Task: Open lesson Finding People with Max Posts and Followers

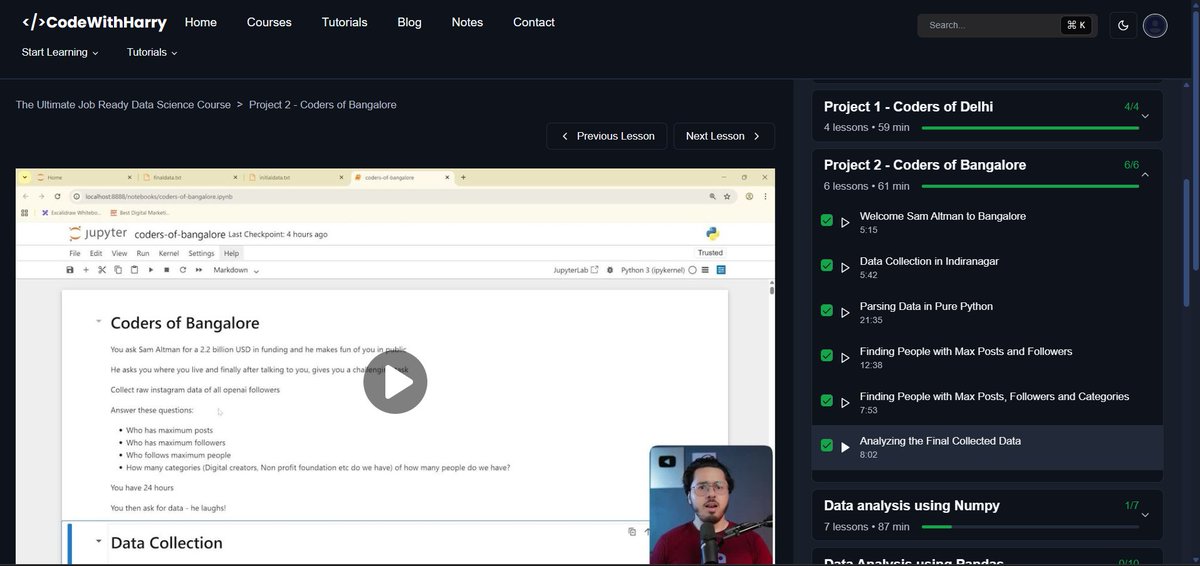Action: pyautogui.click(x=966, y=351)
